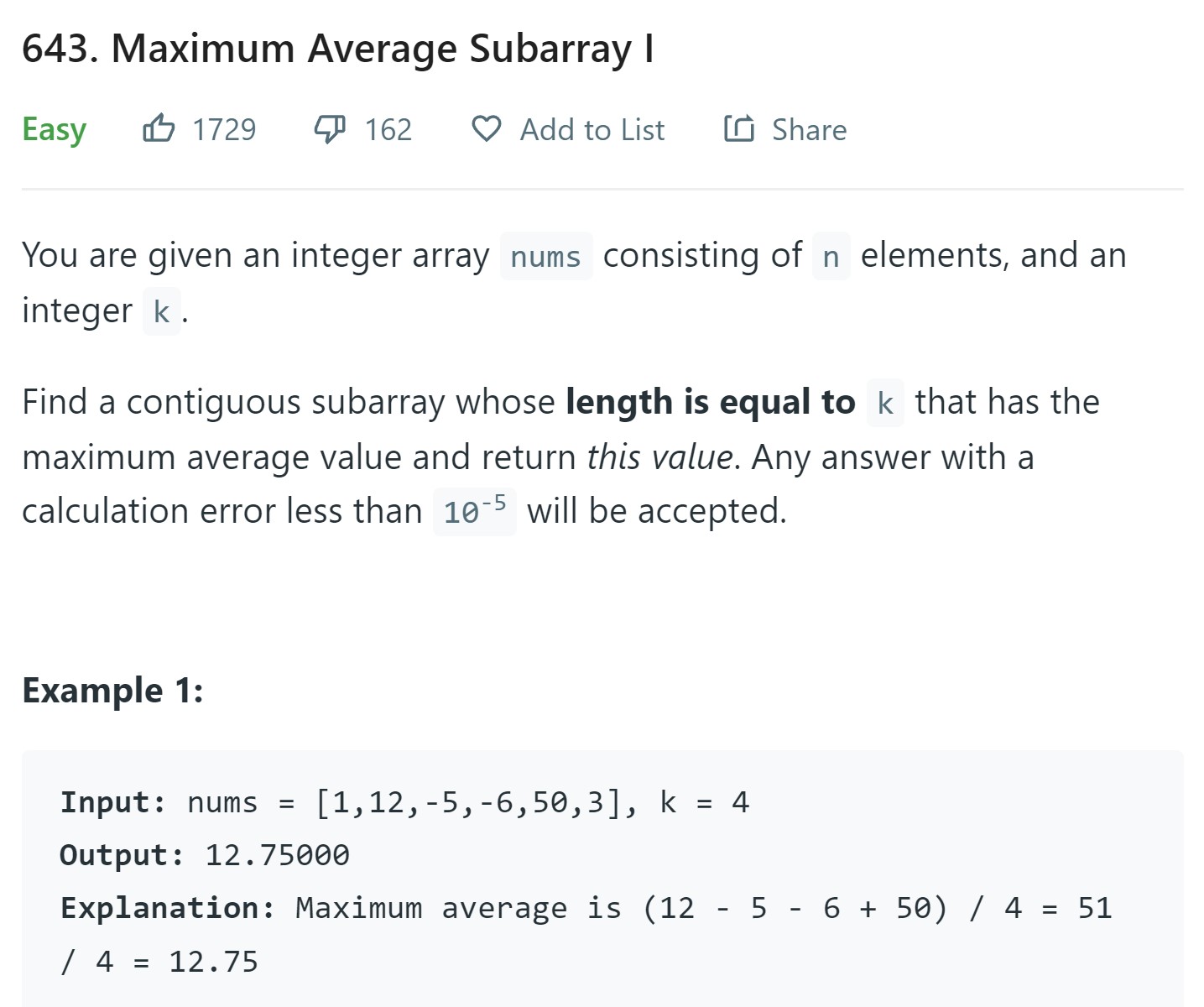
Task: Click the 1729 likes count
Action: [224, 130]
